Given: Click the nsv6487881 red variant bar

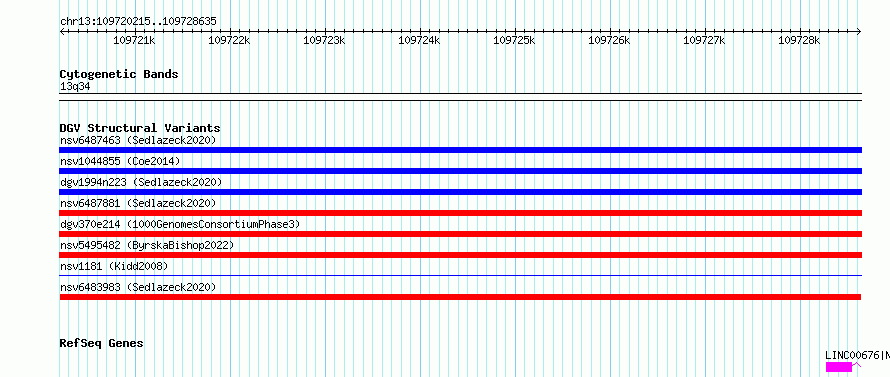Looking at the screenshot, I should 460,213.
